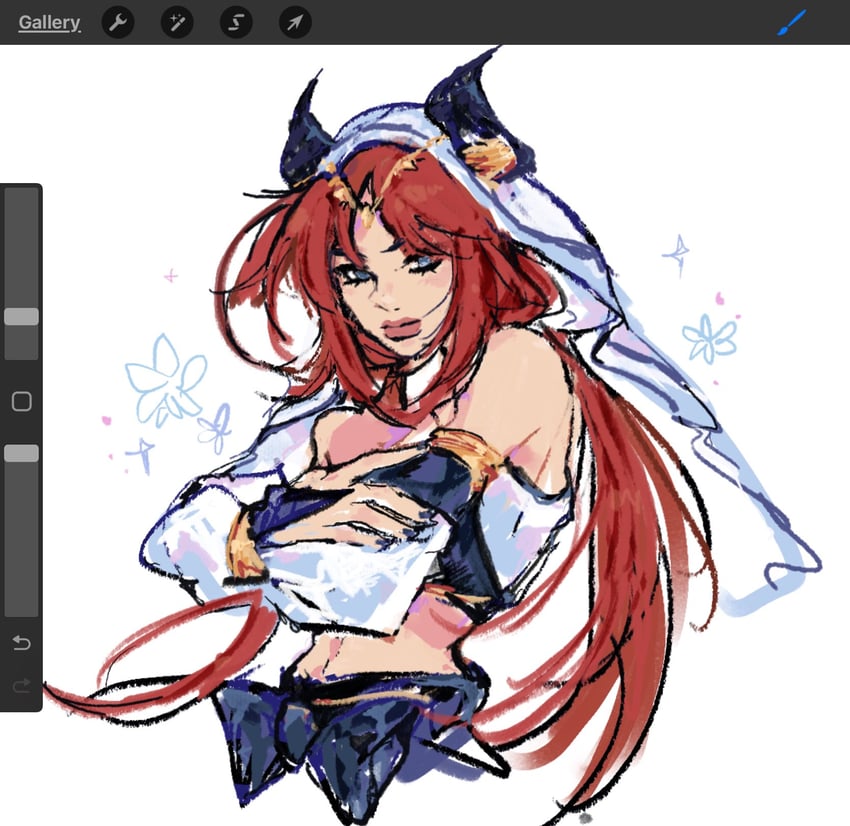The image size is (850, 826).
Task: Activate the Selection tool
Action: (x=236, y=23)
